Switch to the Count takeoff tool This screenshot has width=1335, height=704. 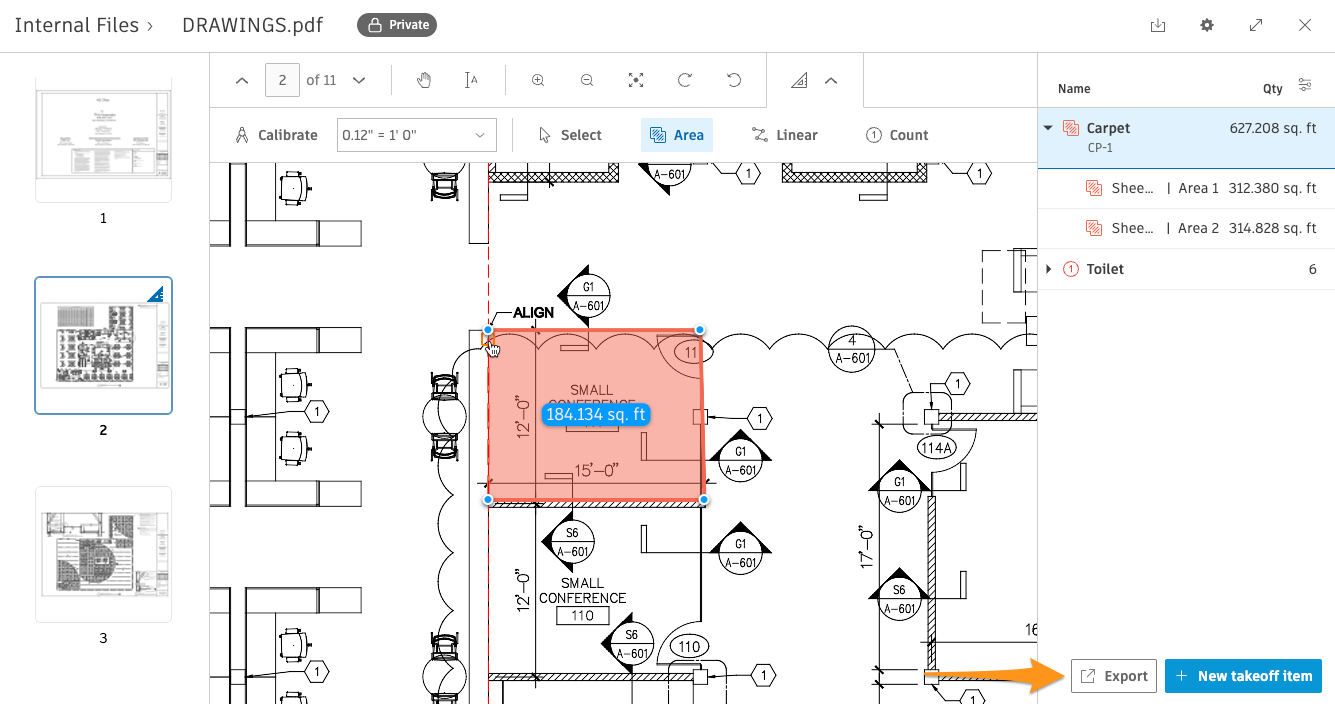pos(897,135)
